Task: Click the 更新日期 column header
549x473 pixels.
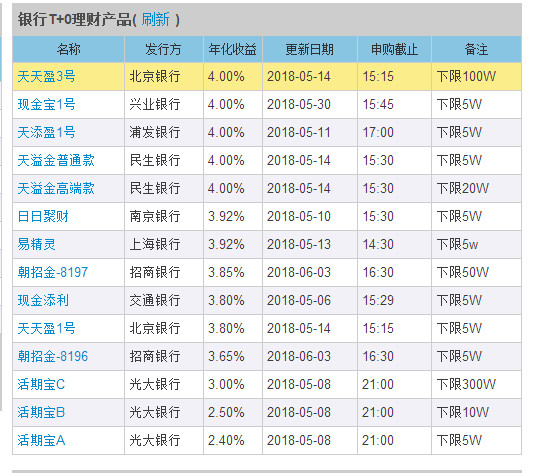Action: [x=310, y=49]
